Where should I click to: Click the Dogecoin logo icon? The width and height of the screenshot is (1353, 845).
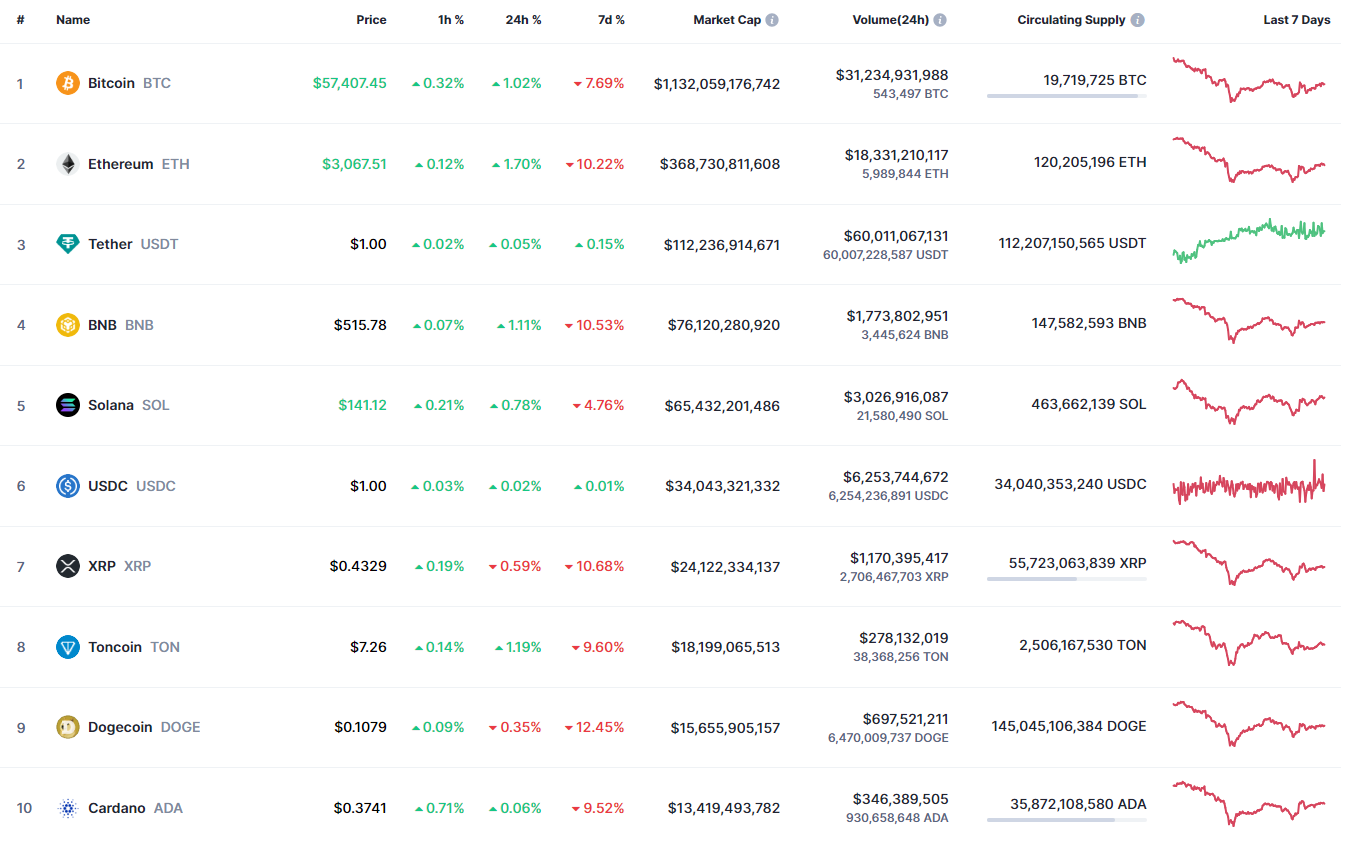coord(68,727)
